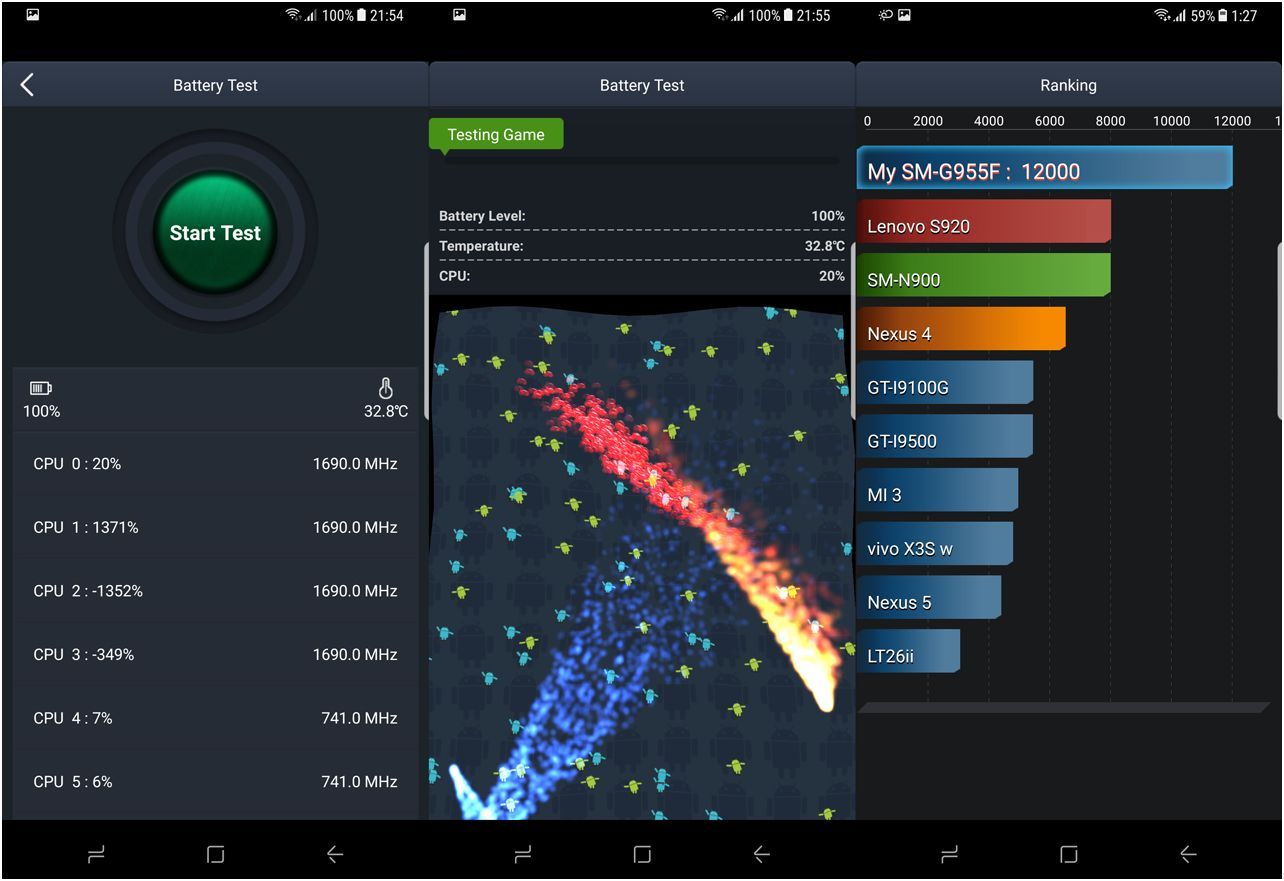Select the Testing Game label
This screenshot has width=1284, height=881.
496,134
